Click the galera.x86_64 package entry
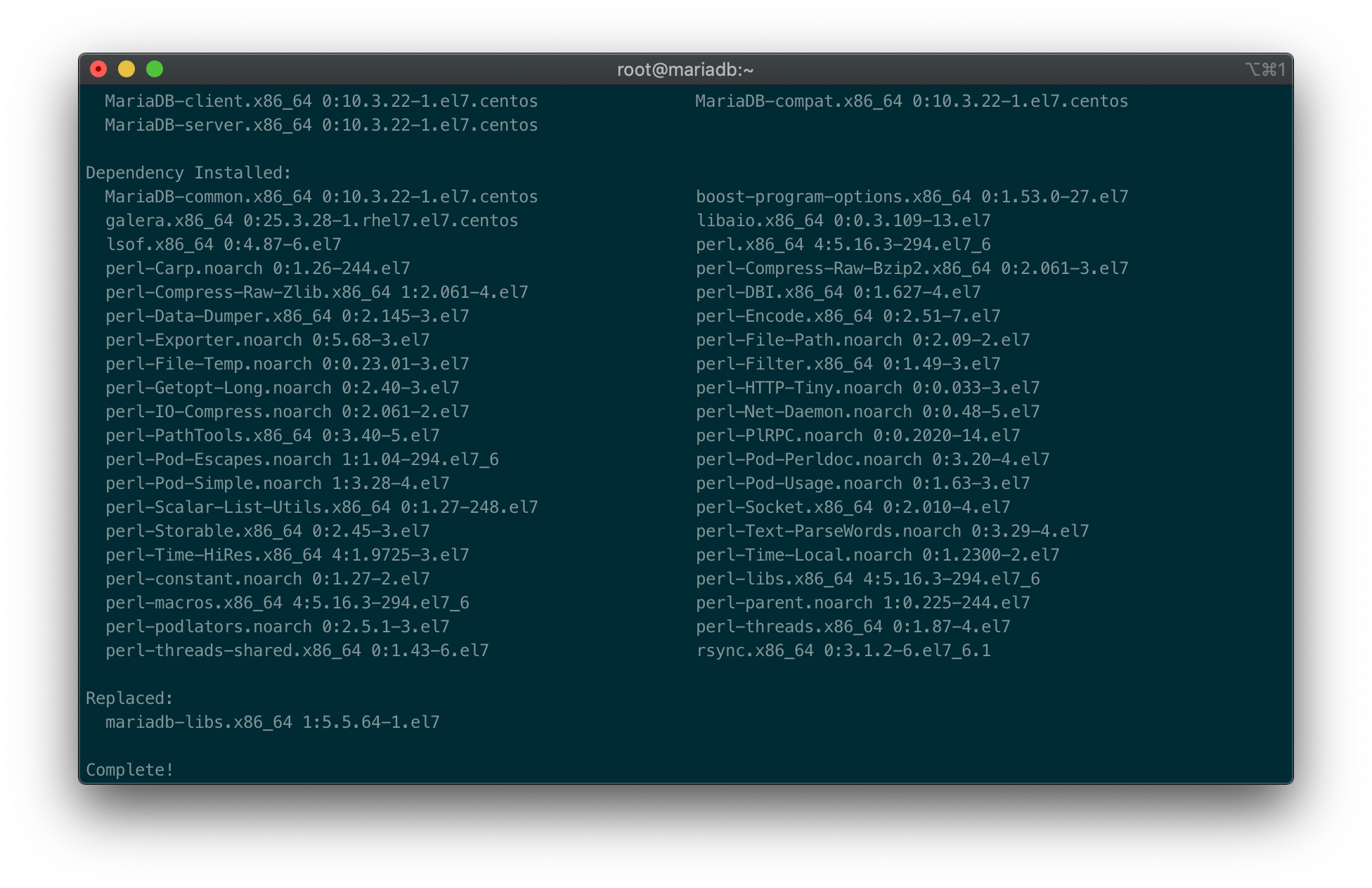1372x888 pixels. click(x=311, y=221)
